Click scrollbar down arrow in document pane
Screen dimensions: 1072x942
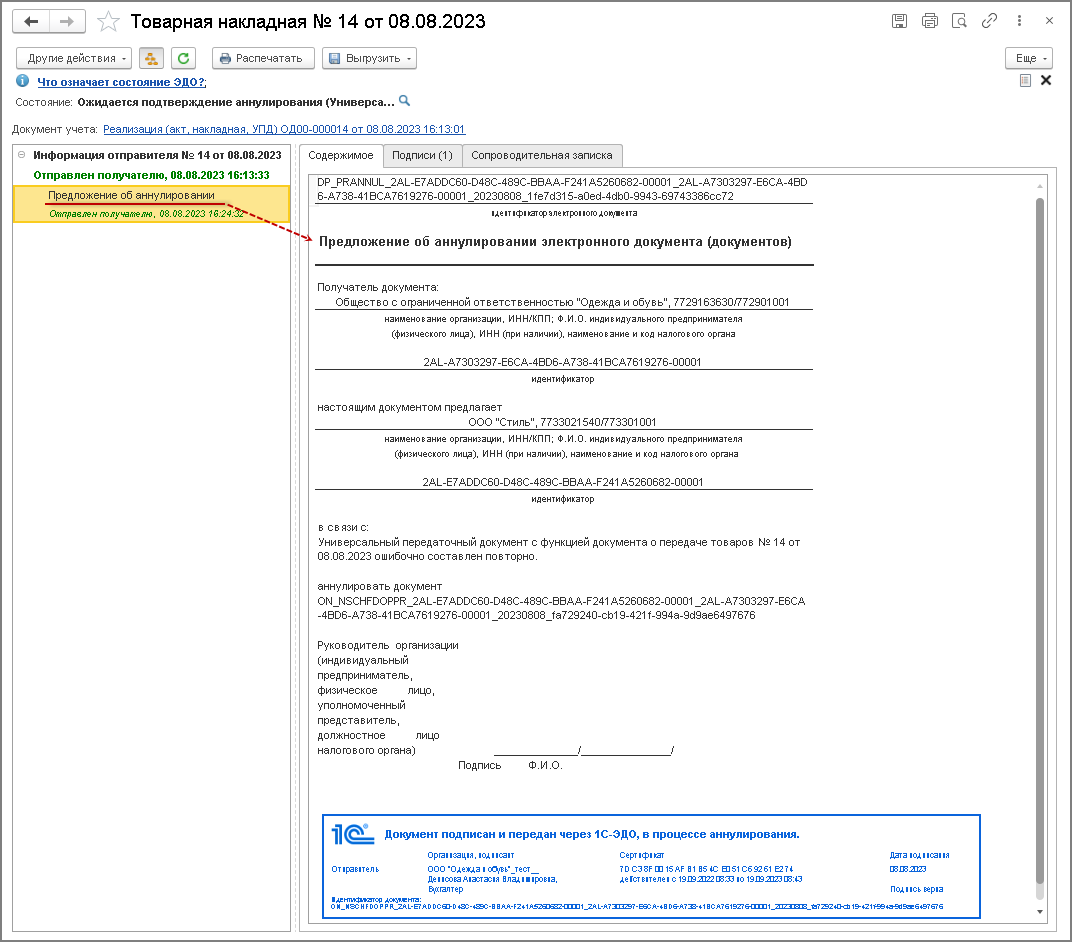click(x=1040, y=911)
